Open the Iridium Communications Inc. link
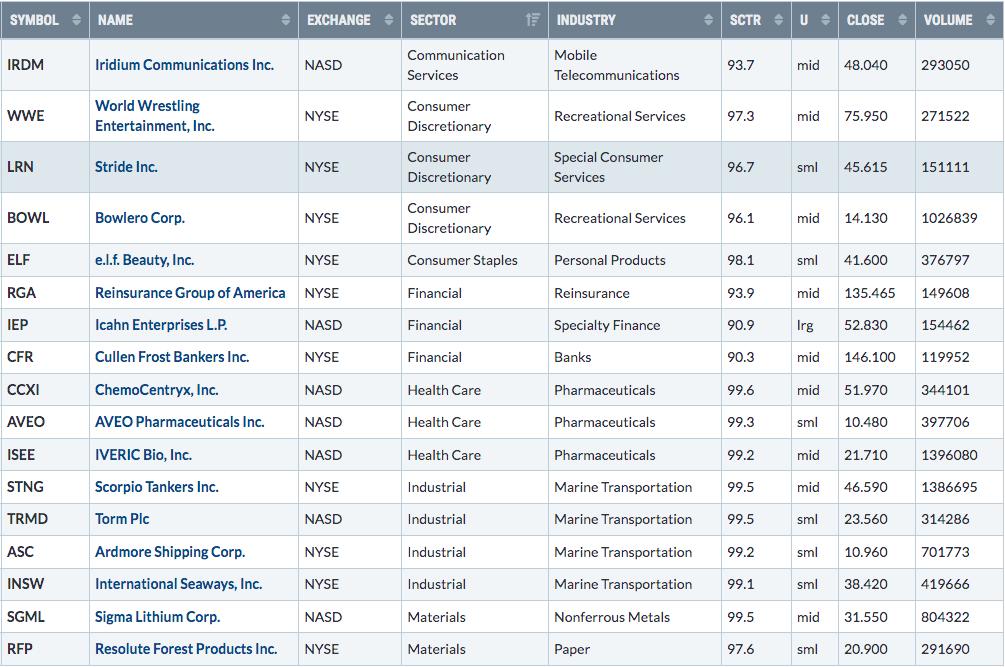The image size is (1005, 667). pyautogui.click(x=185, y=65)
